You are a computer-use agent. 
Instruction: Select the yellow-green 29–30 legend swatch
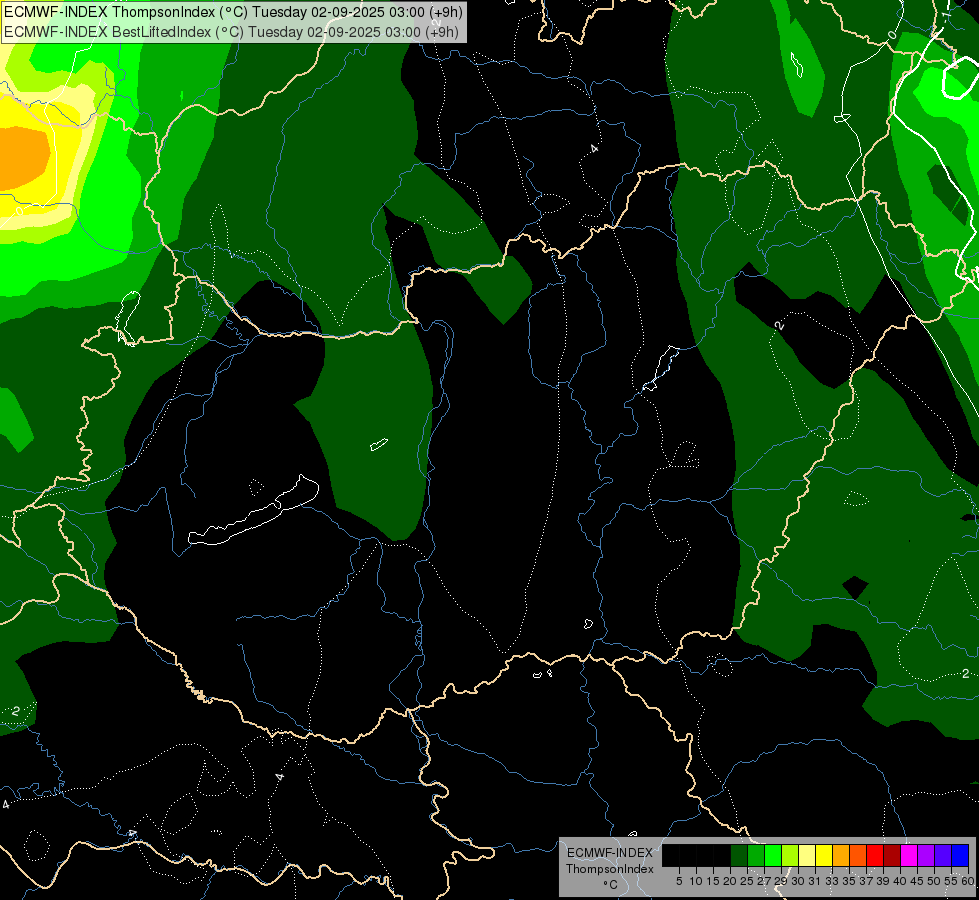pyautogui.click(x=790, y=855)
